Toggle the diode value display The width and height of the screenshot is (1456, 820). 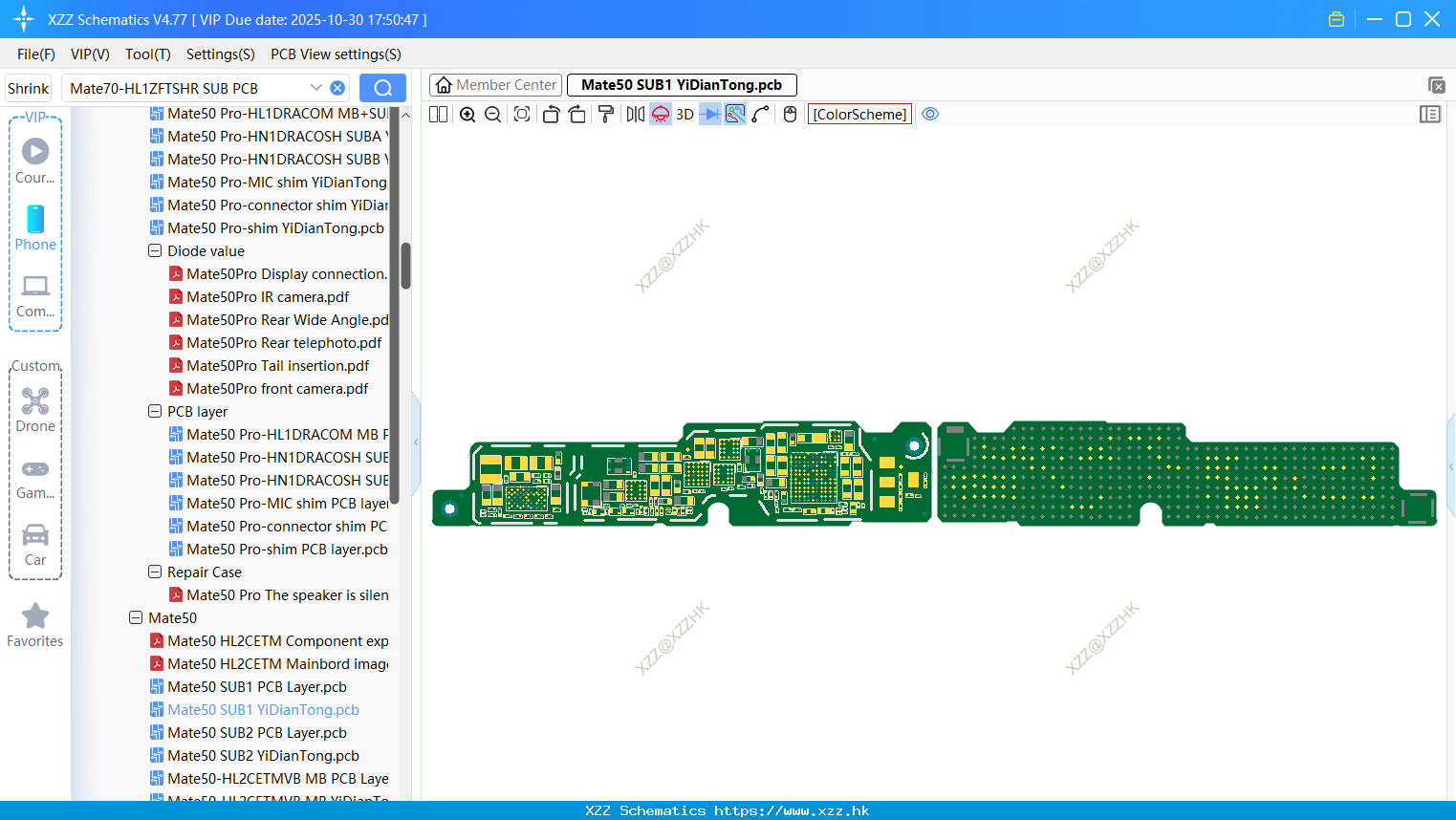[x=710, y=115]
